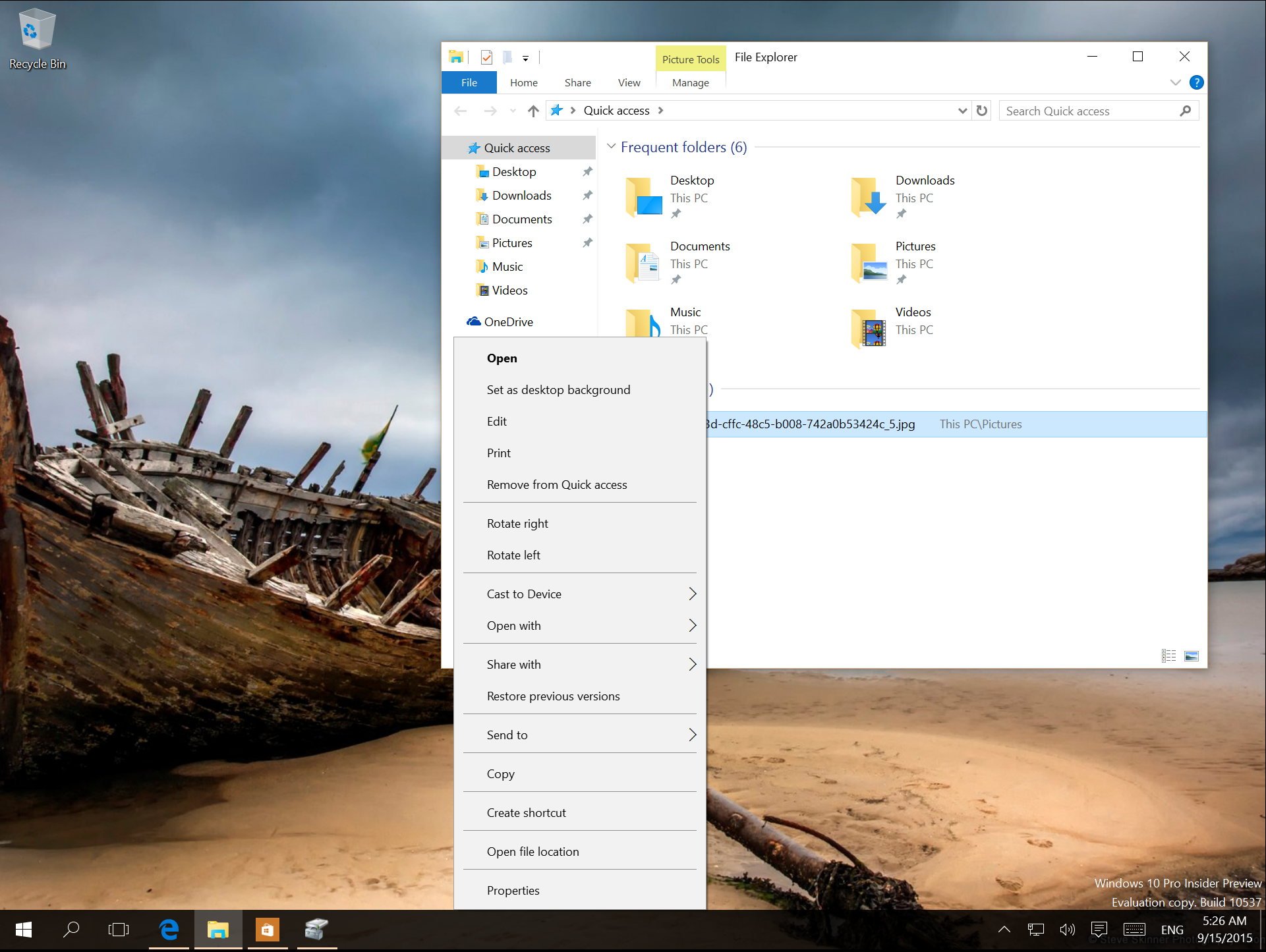Screen dimensions: 1266x952
Task: Click the Print context menu option
Action: pyautogui.click(x=499, y=453)
